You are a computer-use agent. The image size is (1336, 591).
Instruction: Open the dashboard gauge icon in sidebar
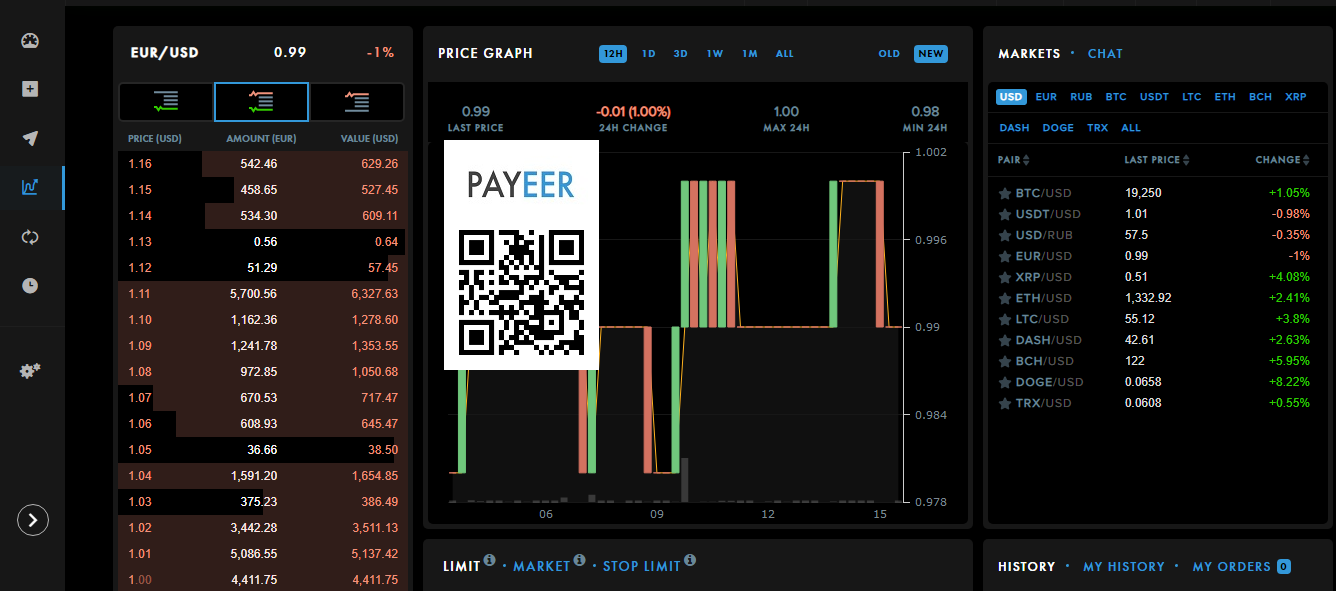tap(30, 41)
